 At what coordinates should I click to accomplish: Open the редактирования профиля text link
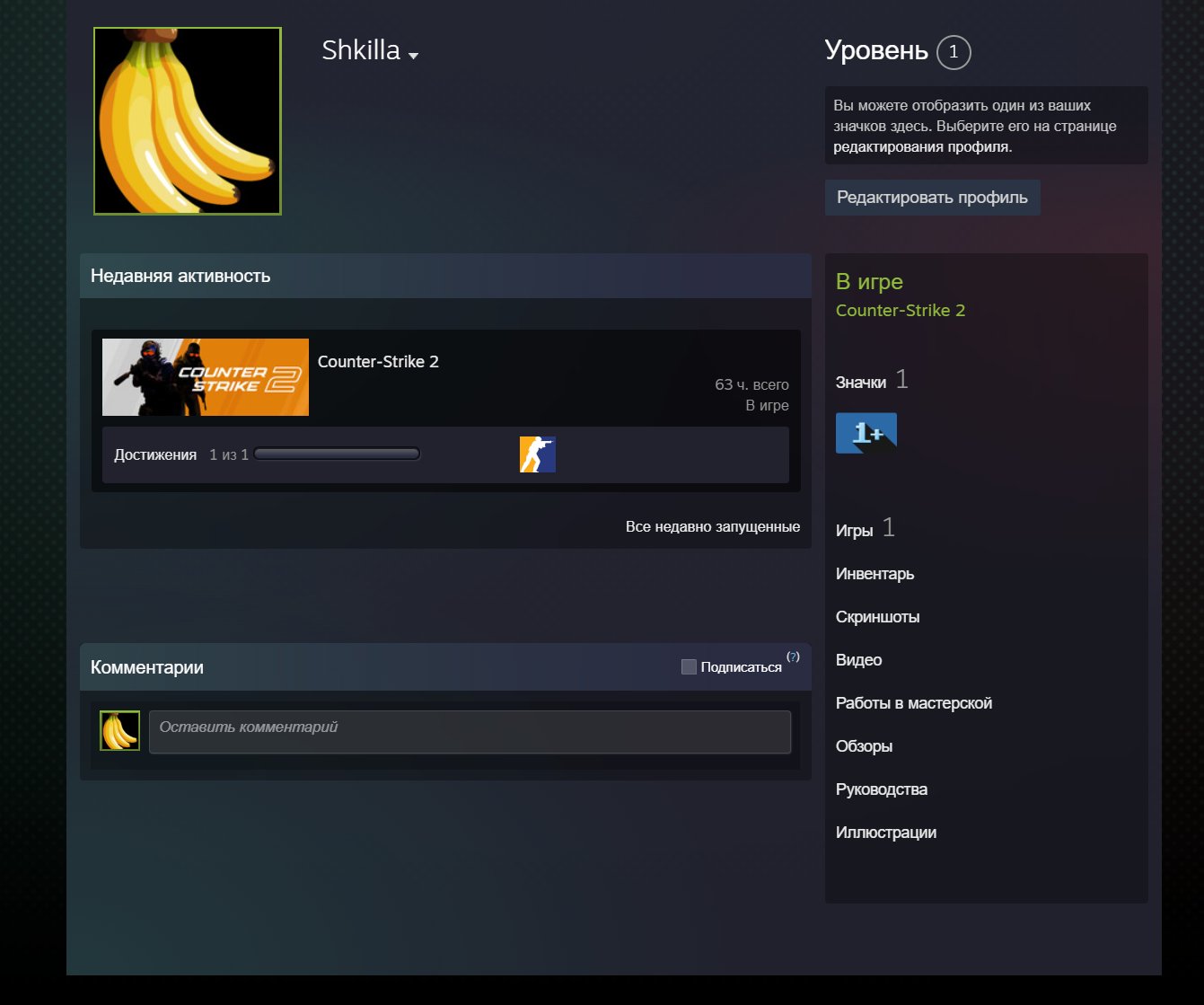click(922, 147)
